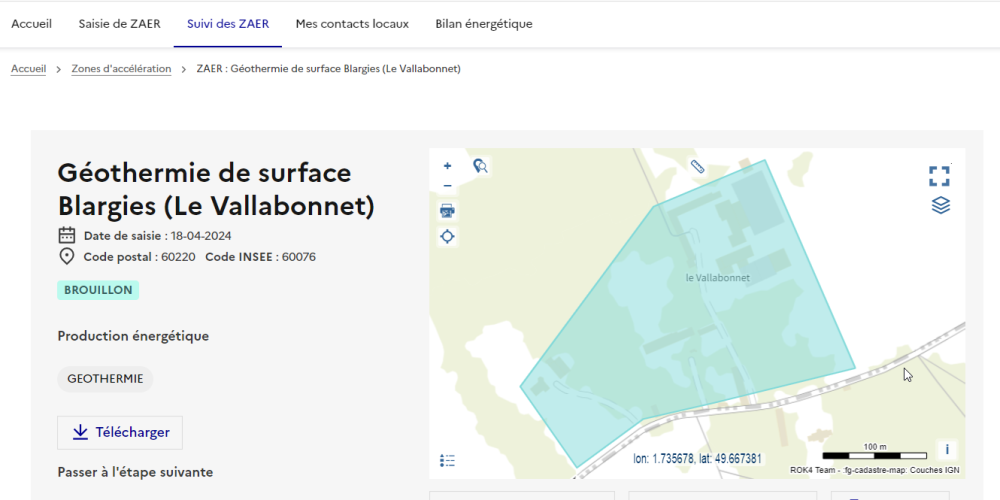The image size is (1000, 500).
Task: Switch map to fullscreen mode
Action: (x=939, y=176)
